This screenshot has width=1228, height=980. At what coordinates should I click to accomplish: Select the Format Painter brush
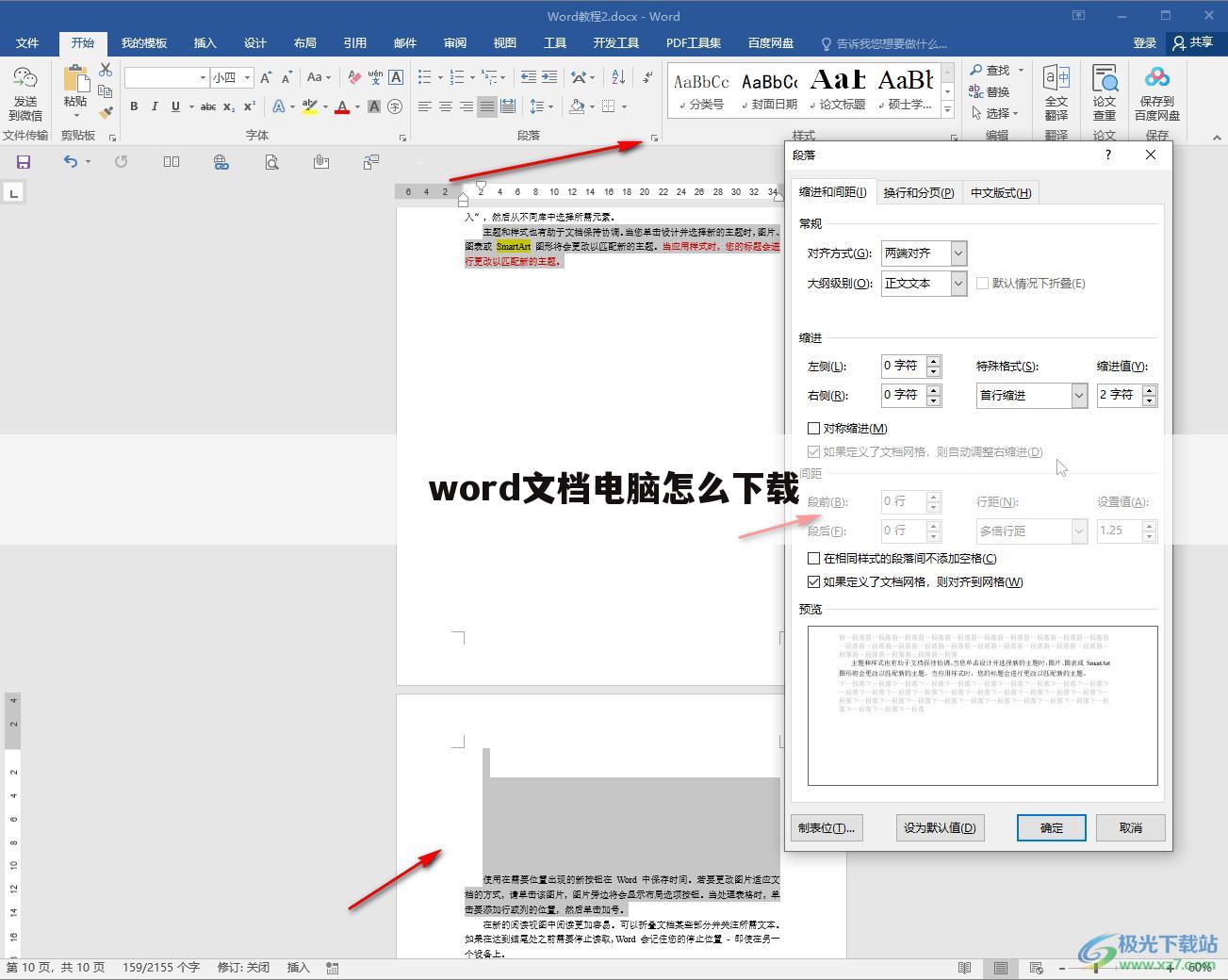(106, 112)
